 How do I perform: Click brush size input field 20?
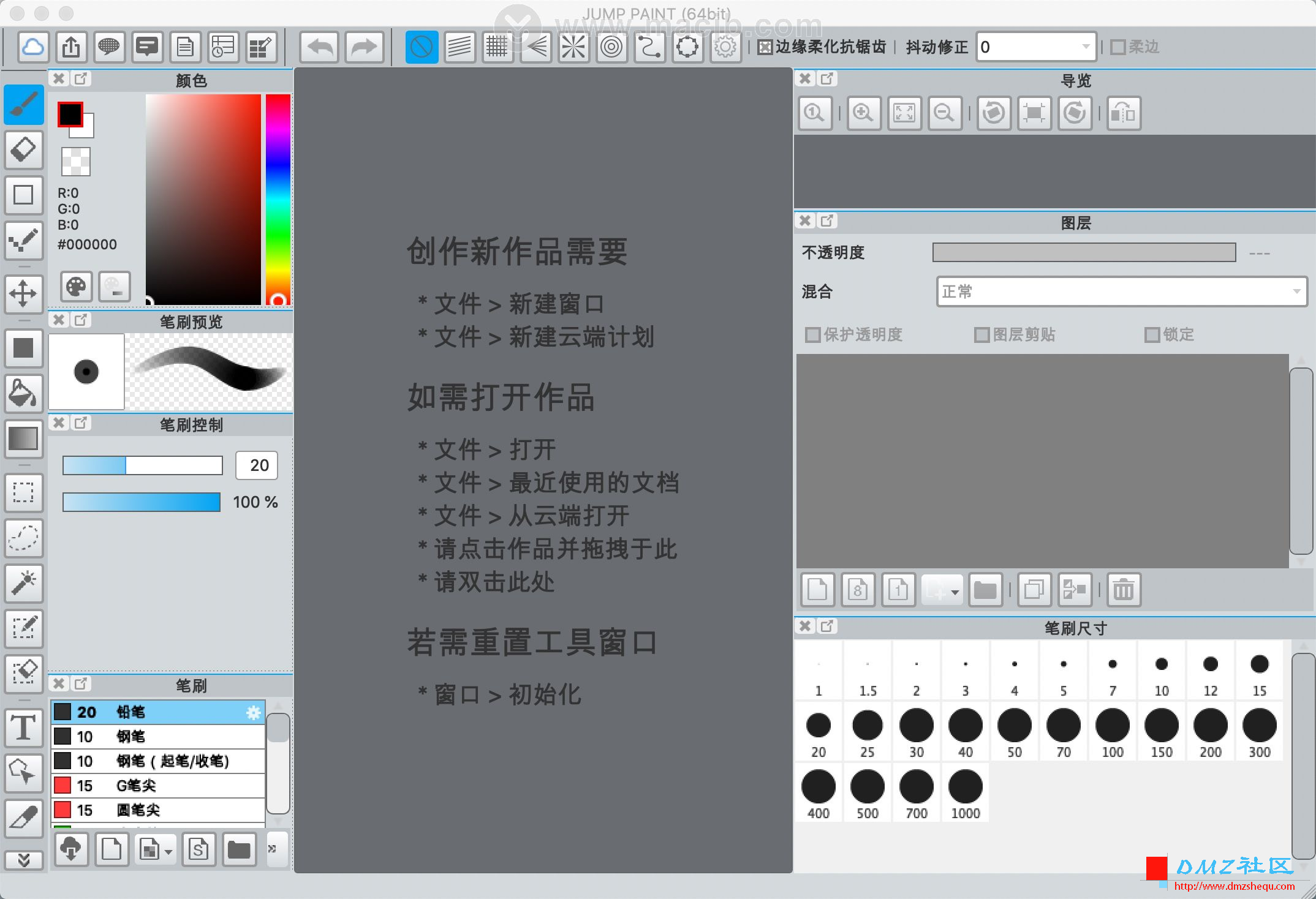(257, 465)
